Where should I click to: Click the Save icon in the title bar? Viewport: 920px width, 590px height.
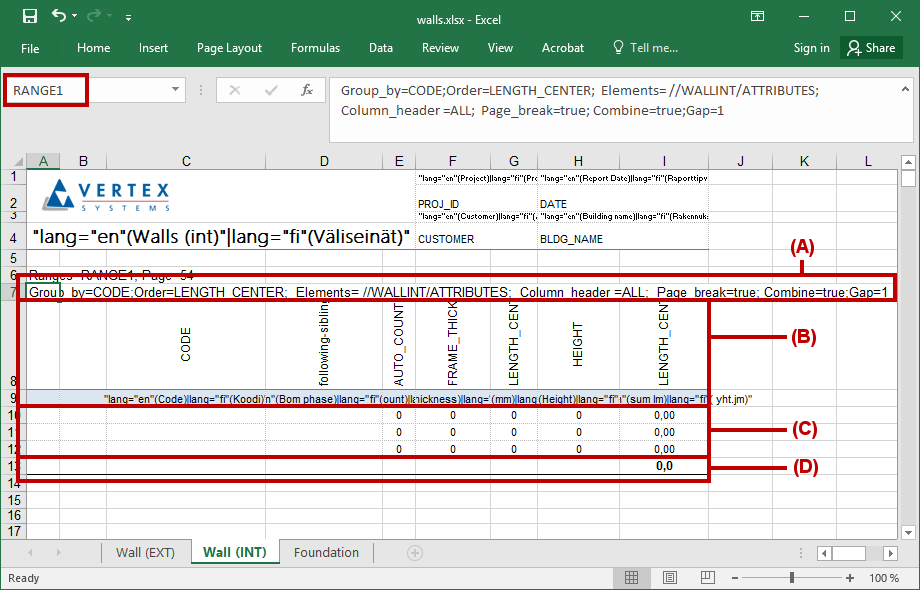point(29,17)
